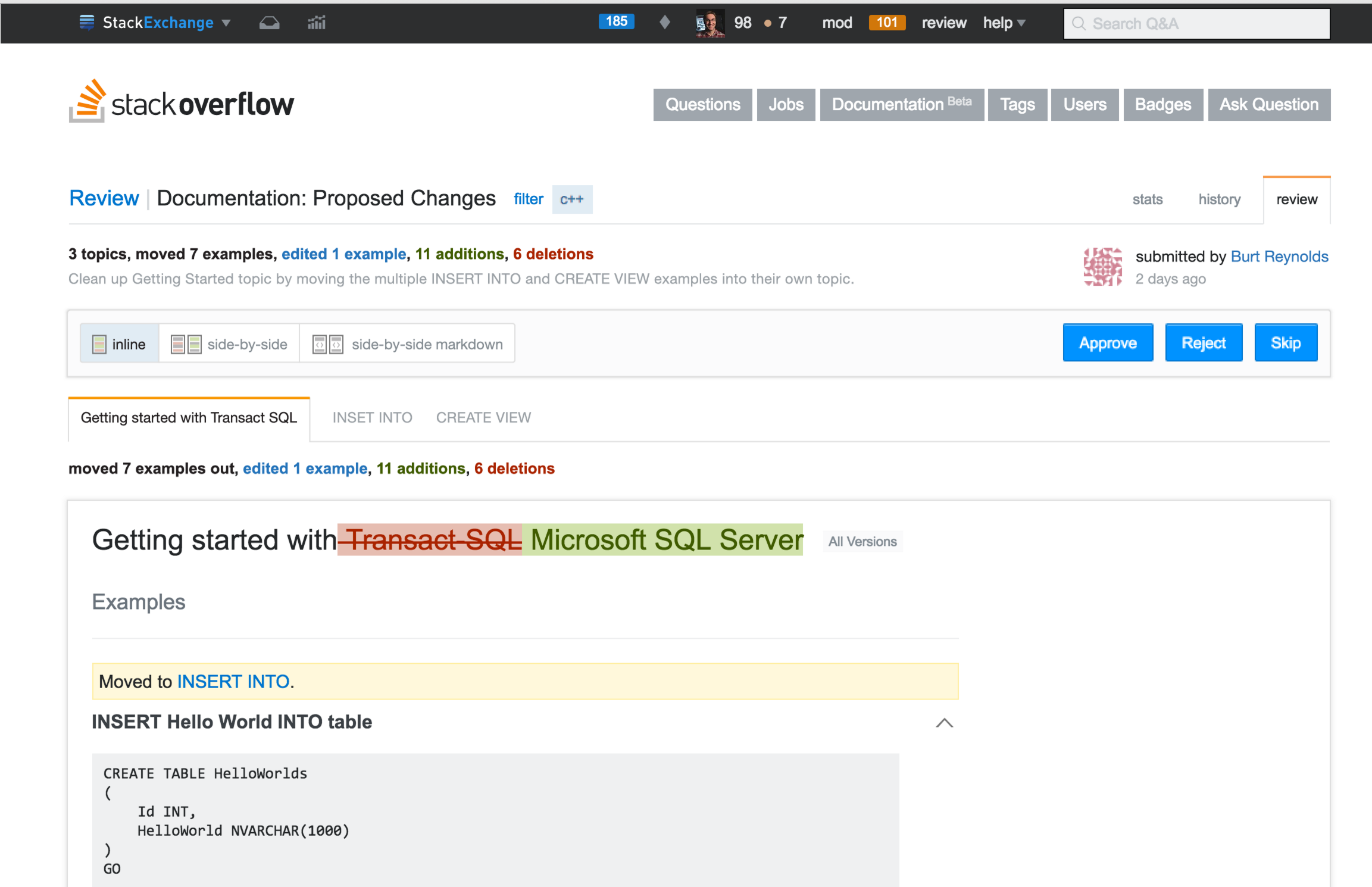This screenshot has width=1372, height=887.
Task: Click the Reject button
Action: point(1204,343)
